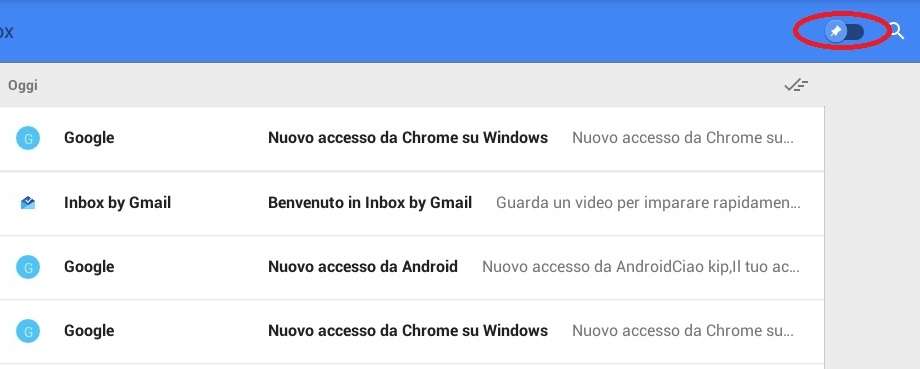Click sender name Inbox by Gmail
The width and height of the screenshot is (920, 369).
click(x=117, y=203)
